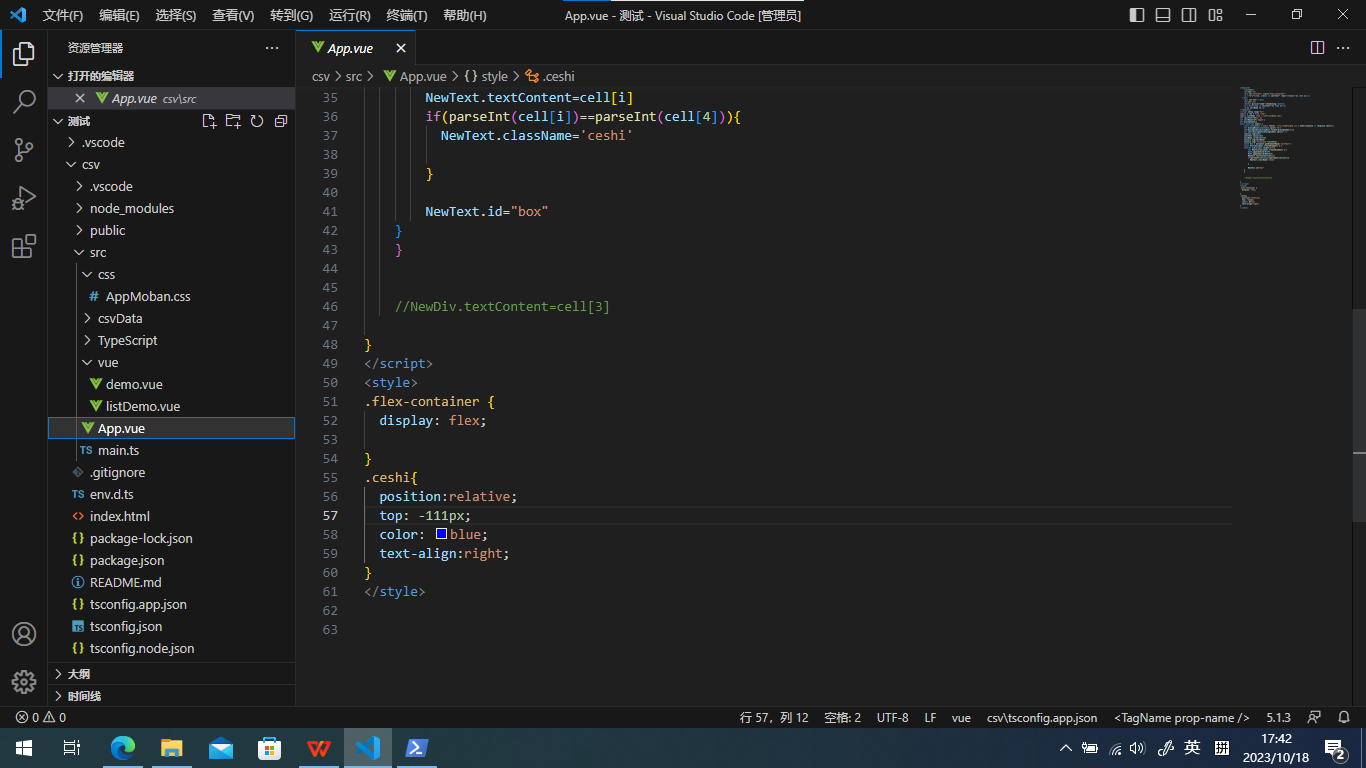1366x768 pixels.
Task: Toggle the bottom panel layout button
Action: point(1163,15)
